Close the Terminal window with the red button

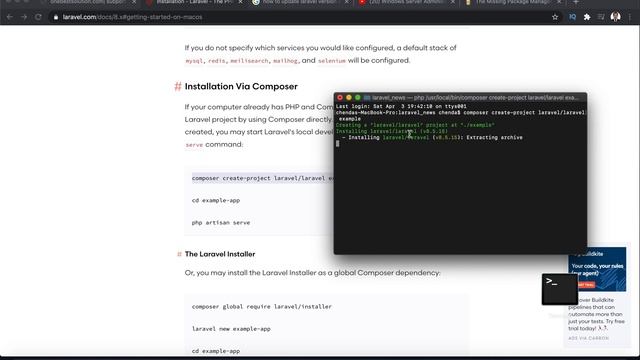(x=340, y=98)
